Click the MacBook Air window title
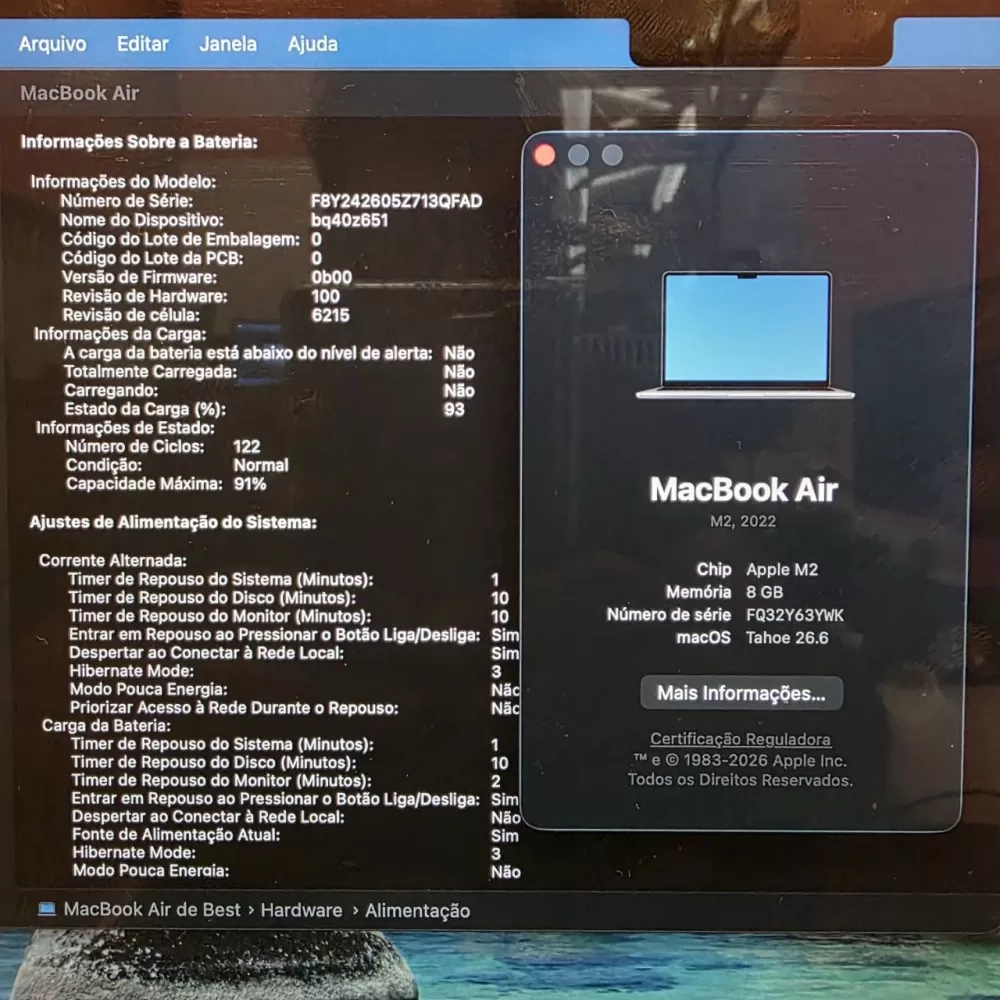The height and width of the screenshot is (1000, 1000). click(x=80, y=93)
